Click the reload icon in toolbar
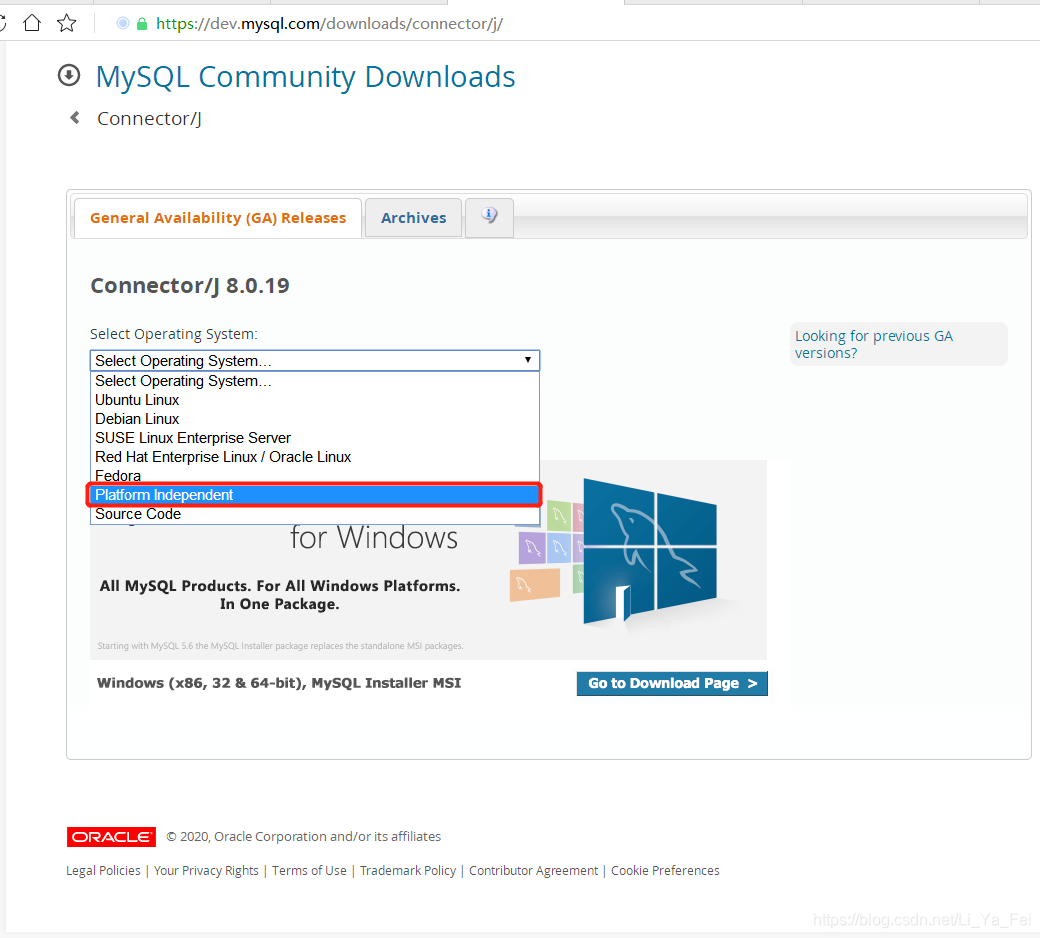Screen dimensions: 1040x938 pyautogui.click(x=2, y=23)
